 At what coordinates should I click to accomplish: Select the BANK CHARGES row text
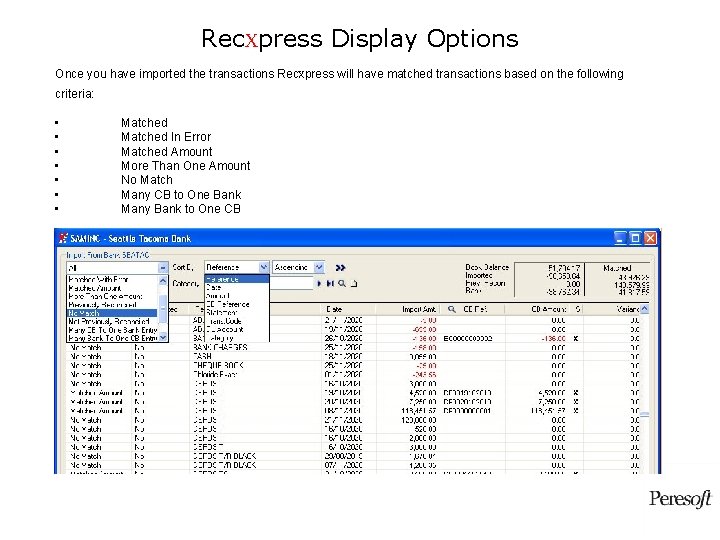(x=220, y=347)
